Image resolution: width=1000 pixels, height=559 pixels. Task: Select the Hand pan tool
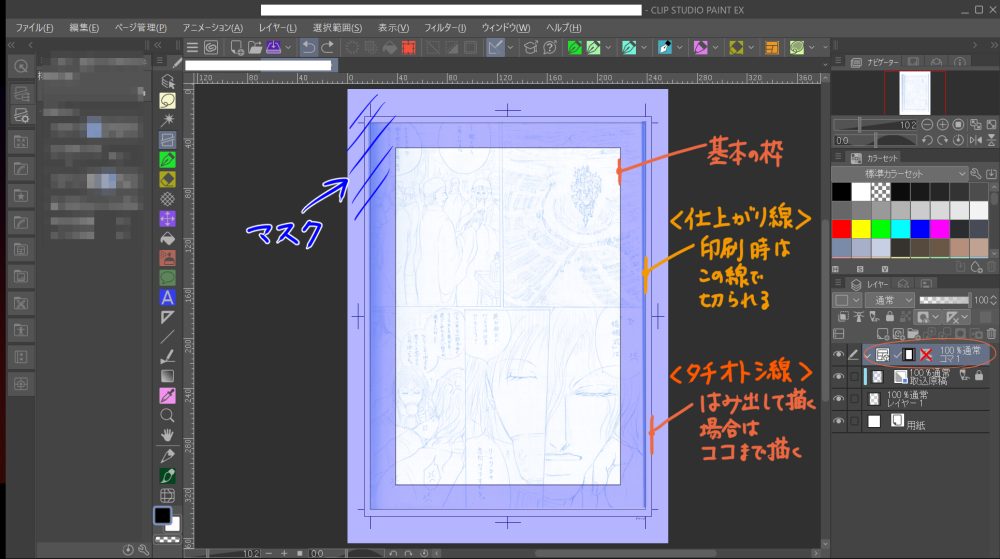point(167,435)
